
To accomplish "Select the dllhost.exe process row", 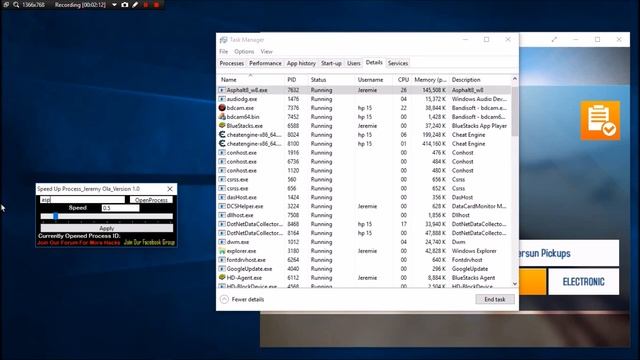I will coord(364,215).
